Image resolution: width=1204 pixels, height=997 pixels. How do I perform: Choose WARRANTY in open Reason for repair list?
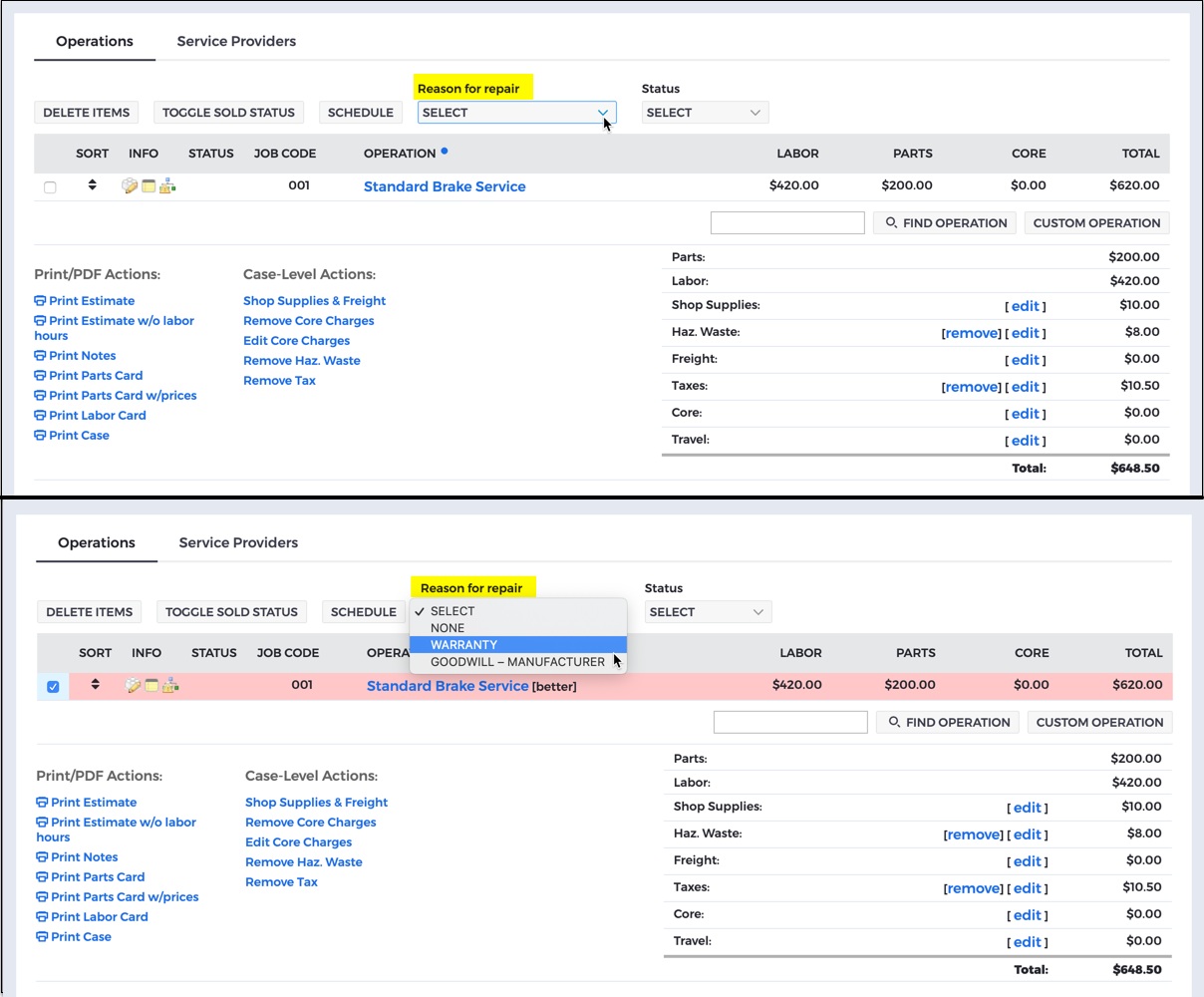pos(518,645)
